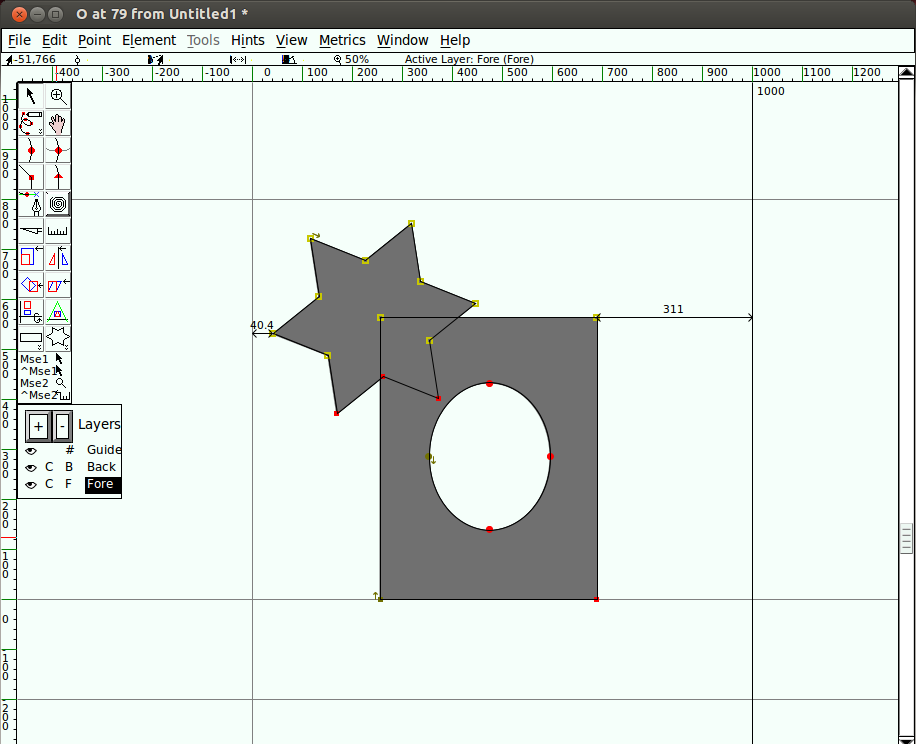This screenshot has width=916, height=744.
Task: Click the vertical scrollbar thumb
Action: tap(906, 537)
